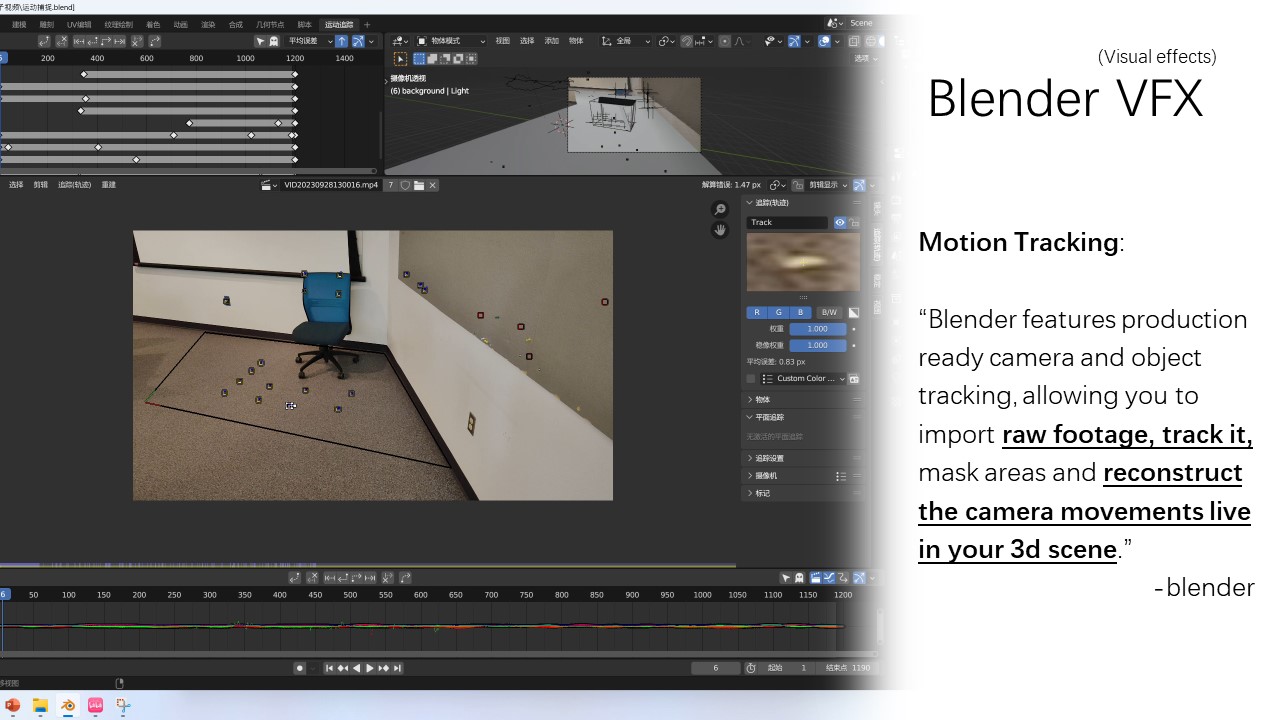Unlink the movie clip with the X icon
This screenshot has width=1280, height=720.
[x=432, y=185]
